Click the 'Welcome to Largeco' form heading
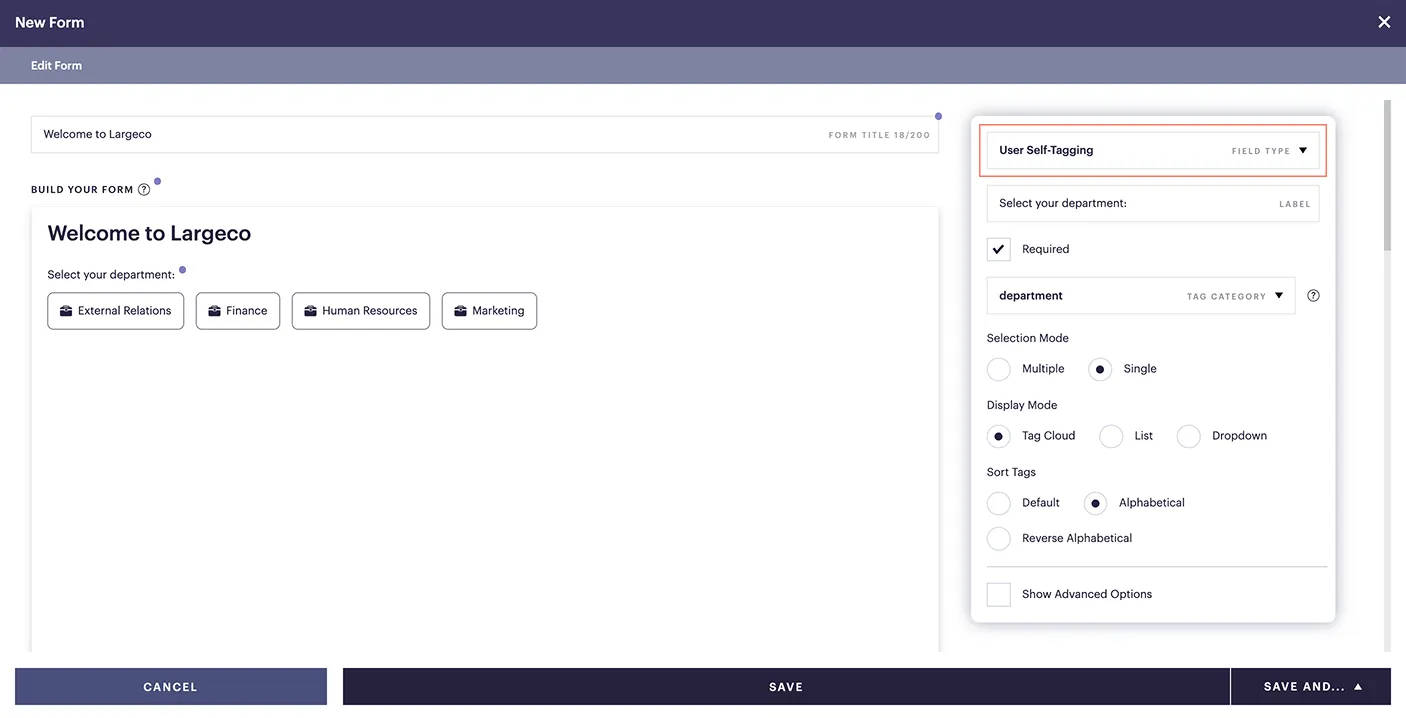The image size is (1406, 718). 149,233
